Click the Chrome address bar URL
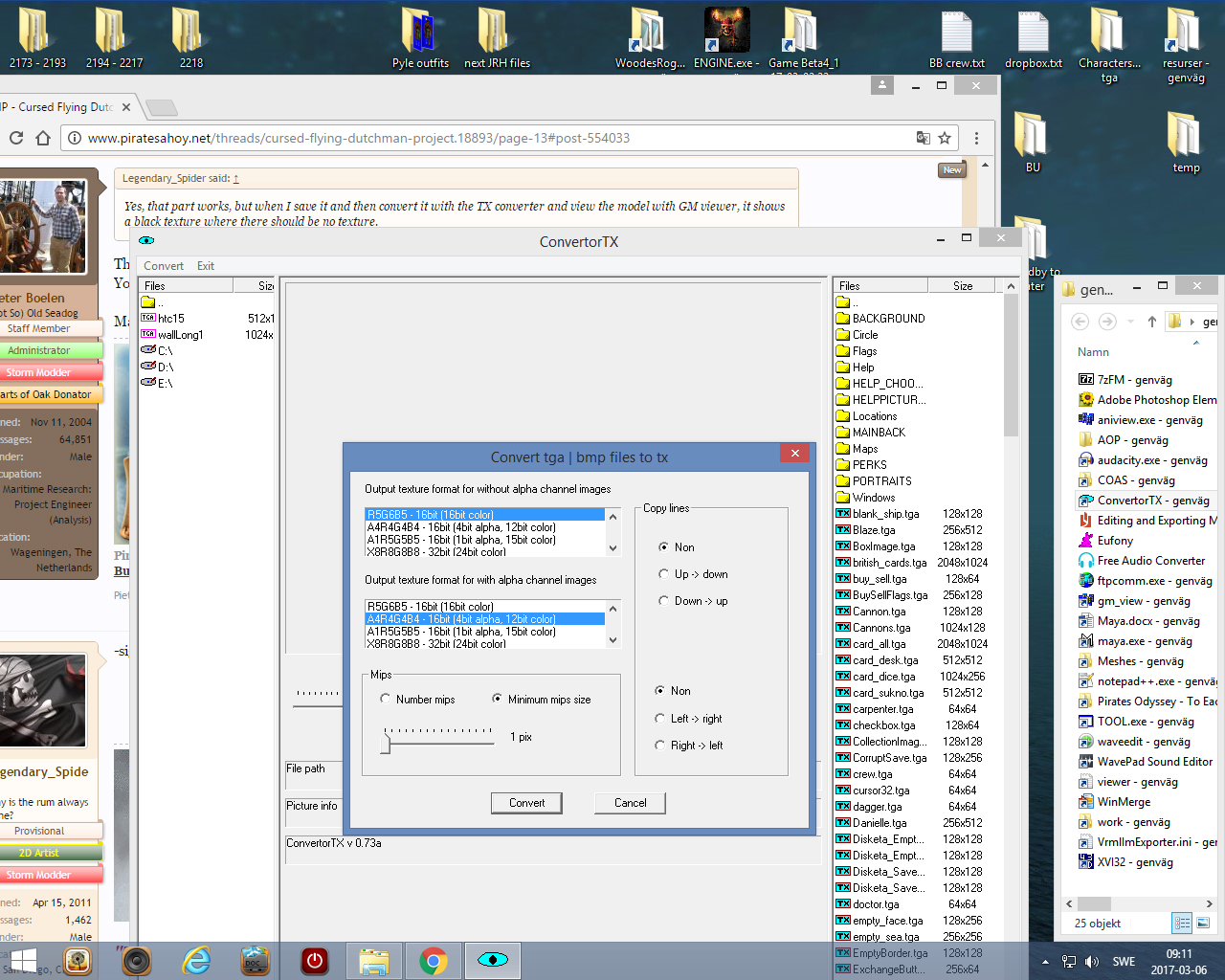This screenshot has width=1225, height=980. (x=359, y=138)
